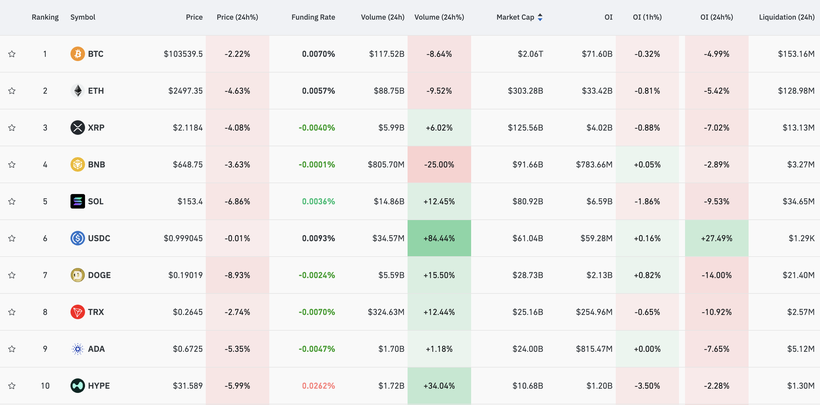
Task: Toggle the favorite star for ETH
Action: 12,91
